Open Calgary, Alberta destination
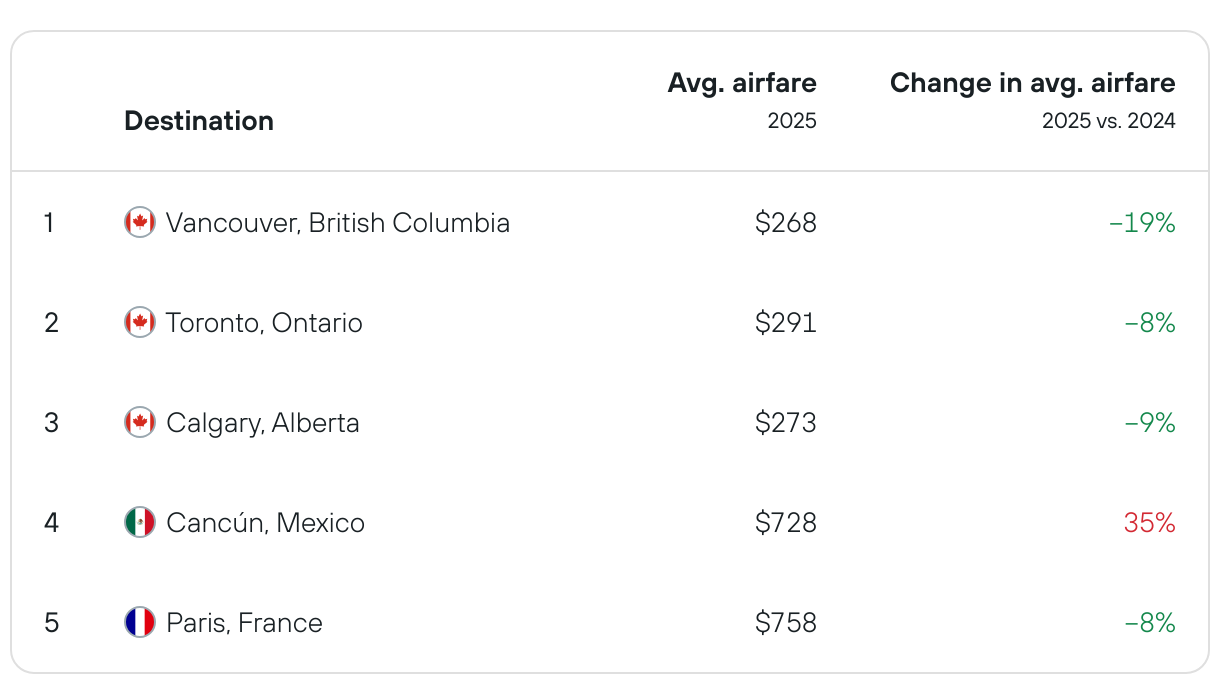The width and height of the screenshot is (1220, 684). click(x=263, y=422)
